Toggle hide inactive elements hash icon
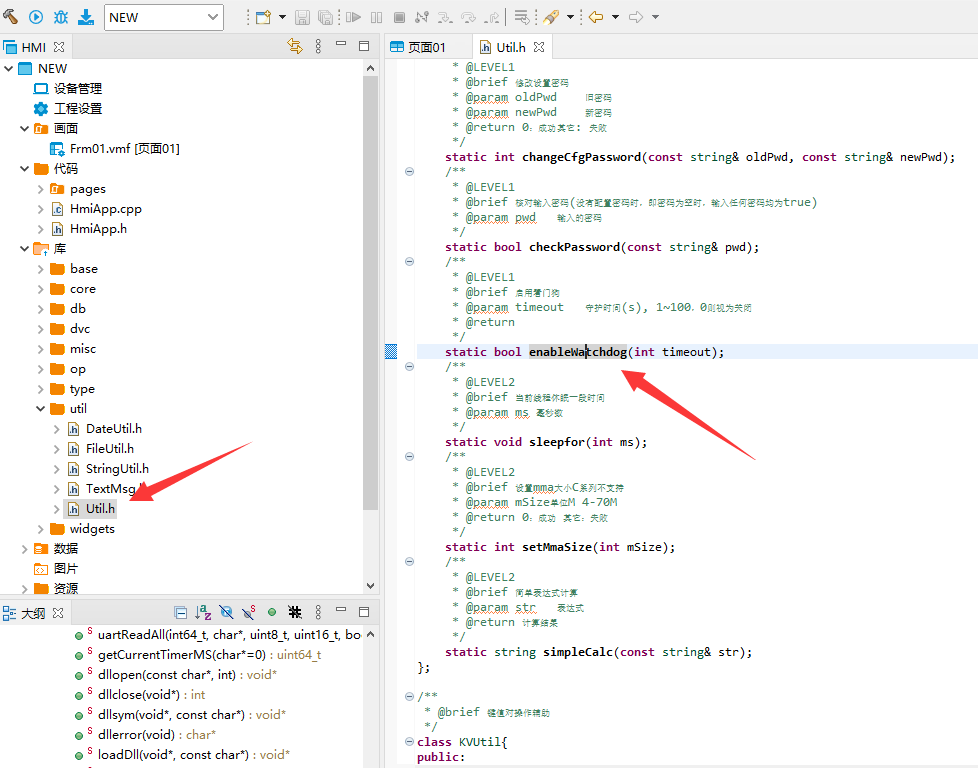The image size is (978, 768). coord(295,613)
